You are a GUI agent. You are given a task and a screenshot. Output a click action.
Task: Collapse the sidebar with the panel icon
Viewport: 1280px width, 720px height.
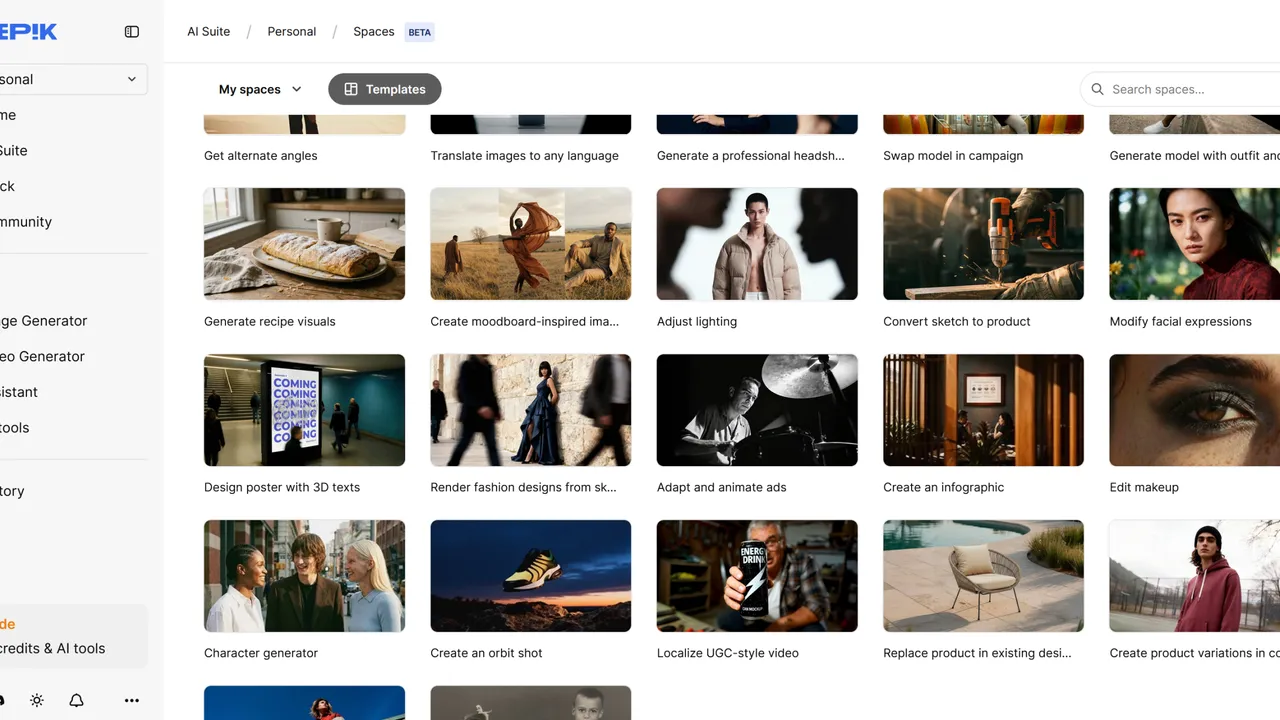tap(132, 32)
